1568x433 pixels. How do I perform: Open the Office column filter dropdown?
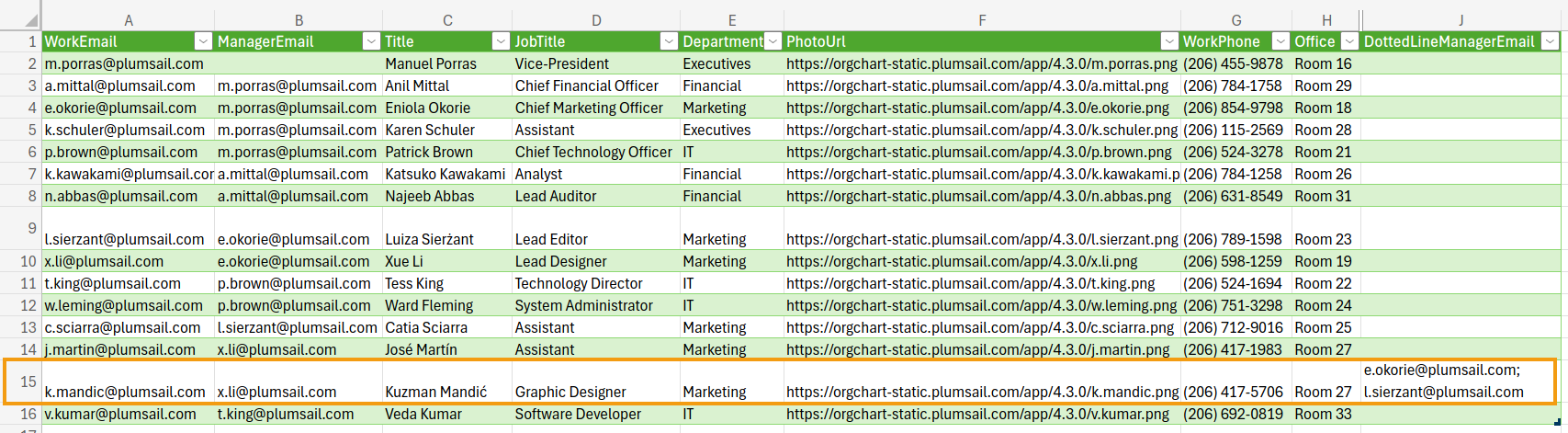[1349, 41]
